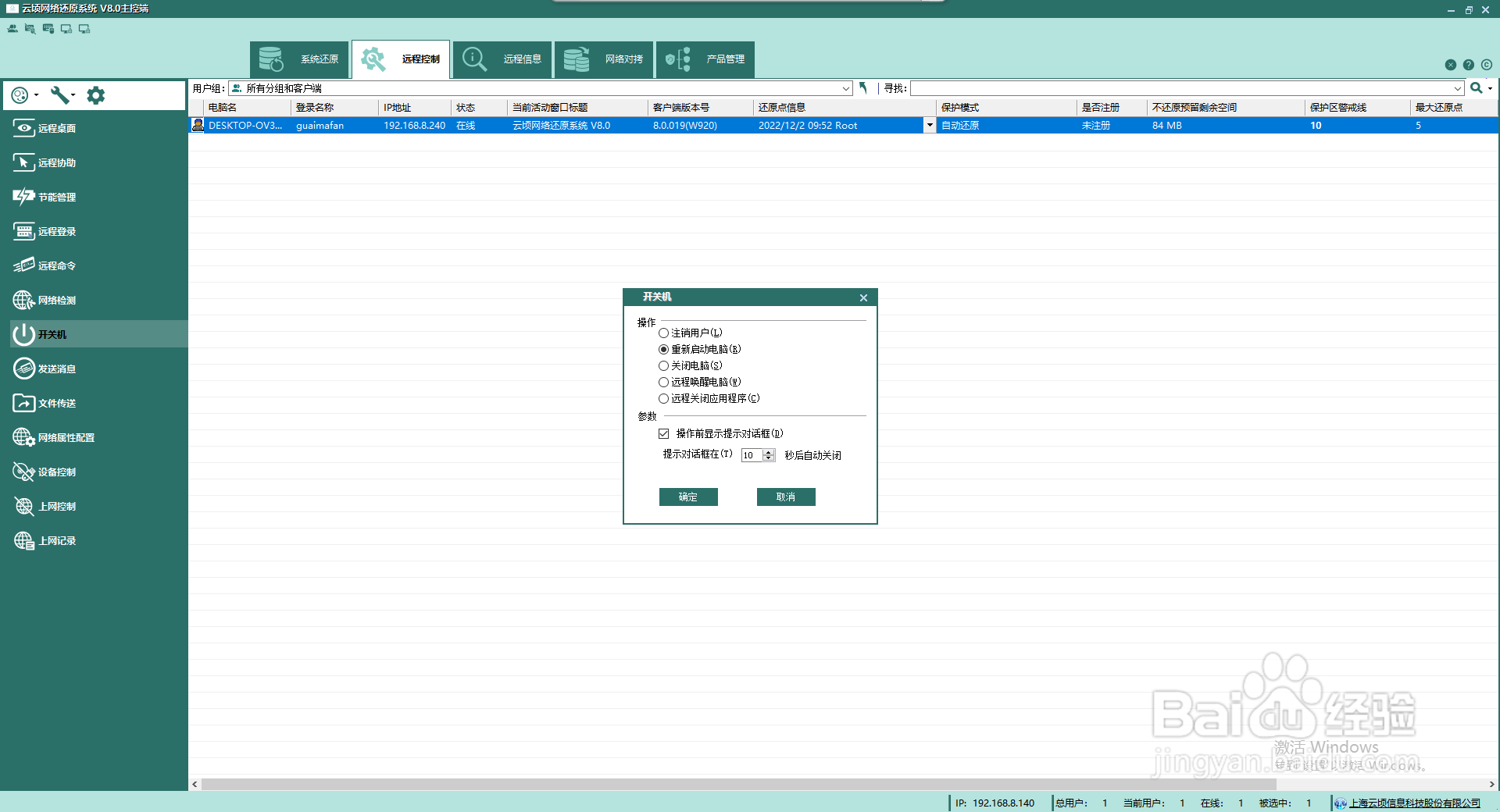Image resolution: width=1500 pixels, height=812 pixels.
Task: Expand the 寻找 search combo box arrow
Action: (1458, 89)
